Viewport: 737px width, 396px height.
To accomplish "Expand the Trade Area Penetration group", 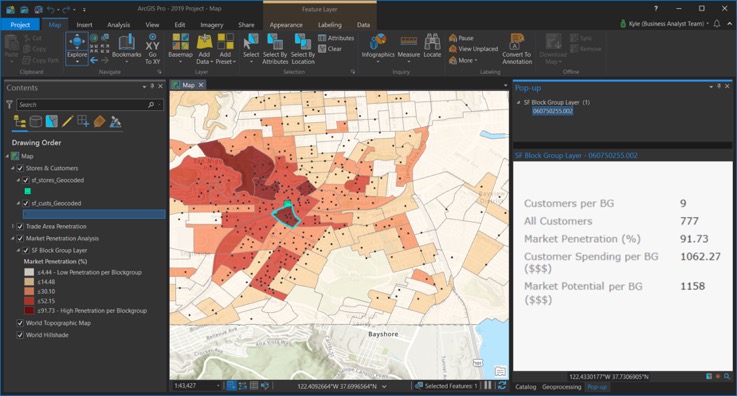I will [13, 226].
